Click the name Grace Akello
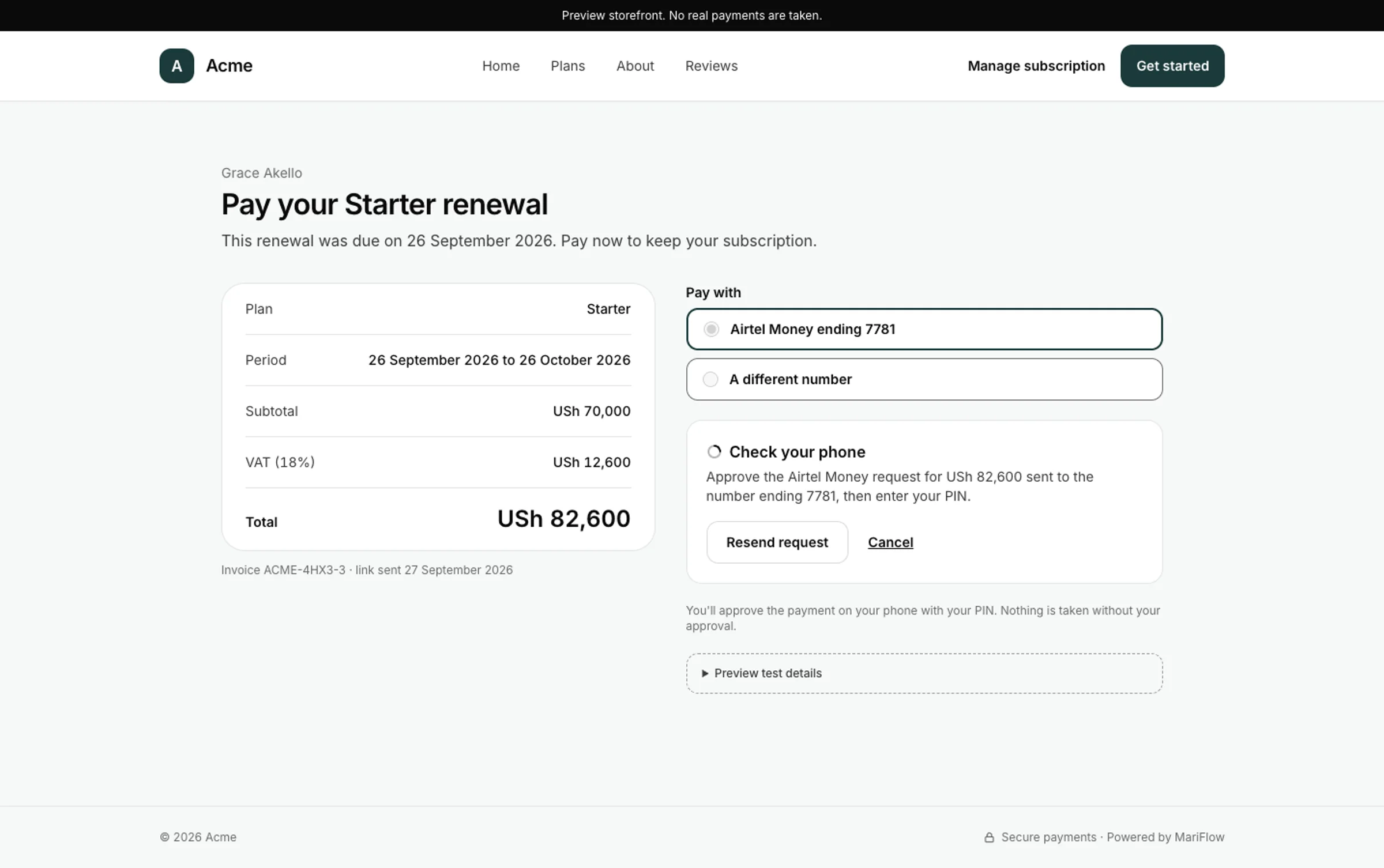This screenshot has height=868, width=1384. click(262, 173)
